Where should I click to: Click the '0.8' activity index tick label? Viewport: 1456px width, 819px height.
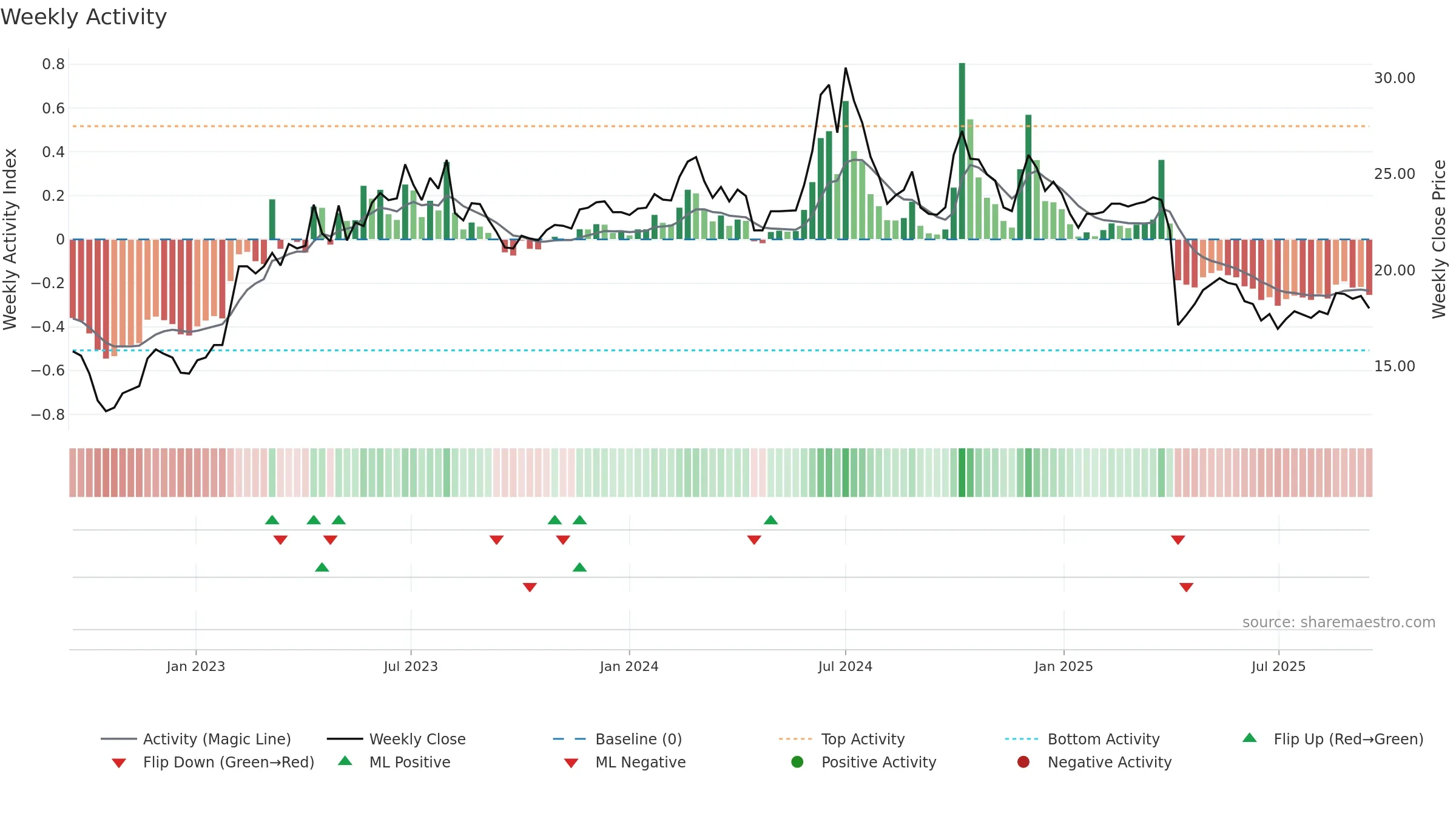[x=53, y=64]
